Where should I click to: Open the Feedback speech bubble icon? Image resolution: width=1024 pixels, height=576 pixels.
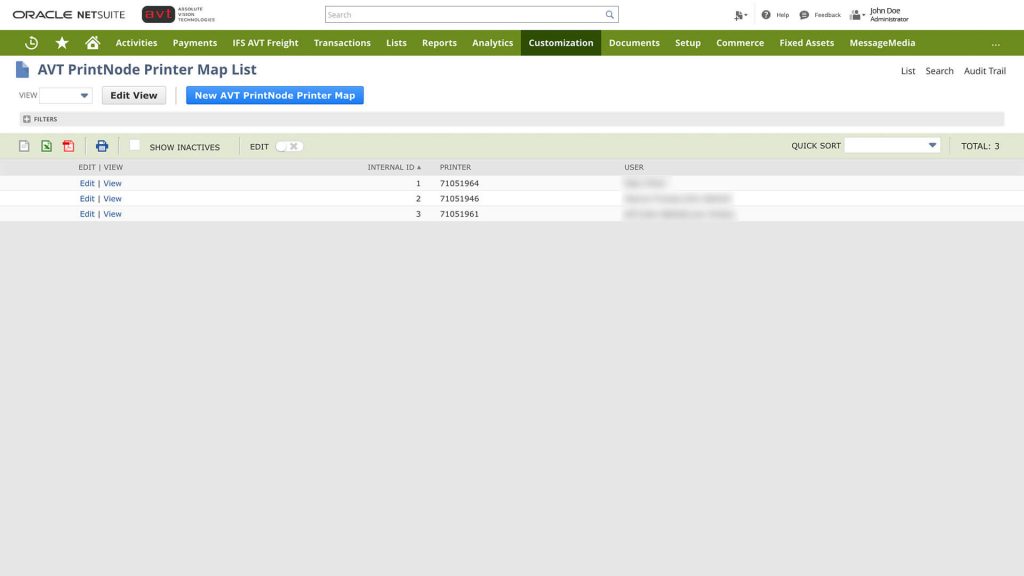[x=804, y=14]
